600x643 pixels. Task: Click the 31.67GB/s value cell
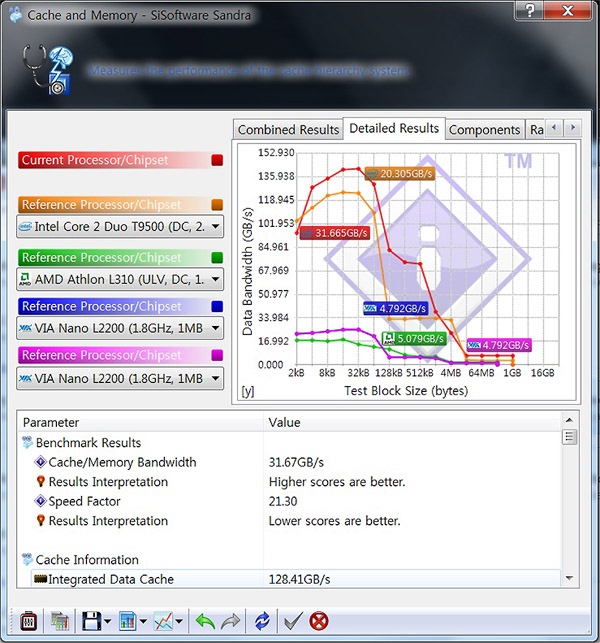pyautogui.click(x=296, y=462)
